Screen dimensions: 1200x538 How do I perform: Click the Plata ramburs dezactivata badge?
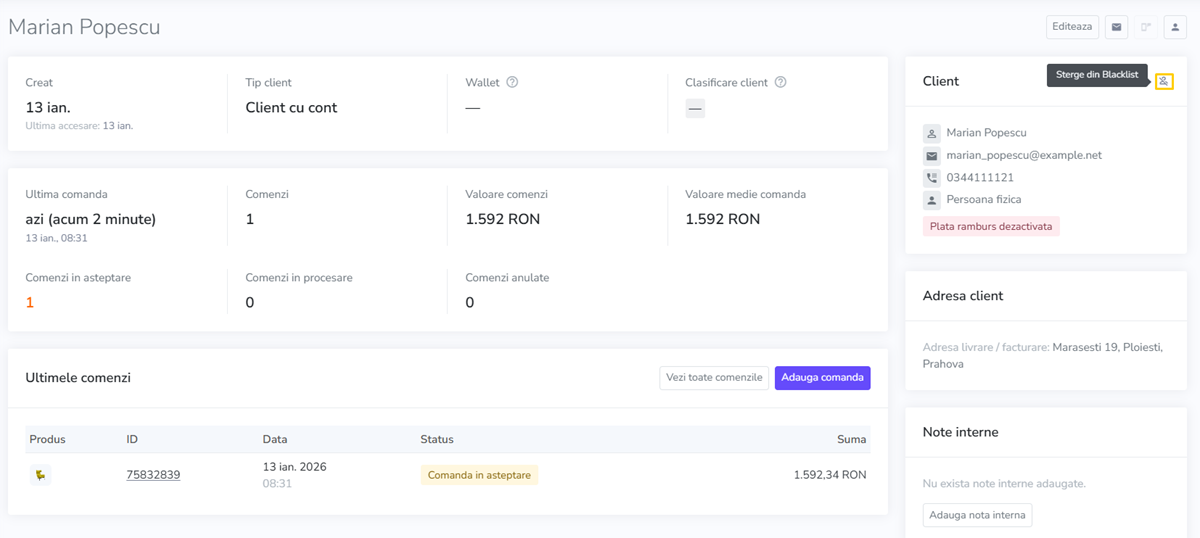pyautogui.click(x=990, y=226)
